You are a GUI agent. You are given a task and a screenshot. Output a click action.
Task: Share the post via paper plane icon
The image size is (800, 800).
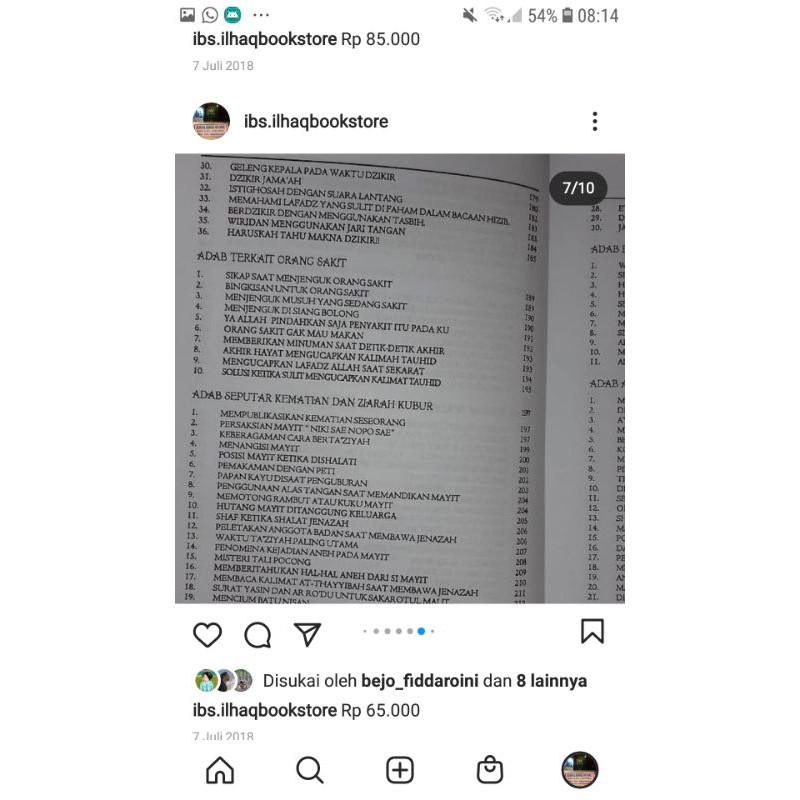[x=308, y=634]
